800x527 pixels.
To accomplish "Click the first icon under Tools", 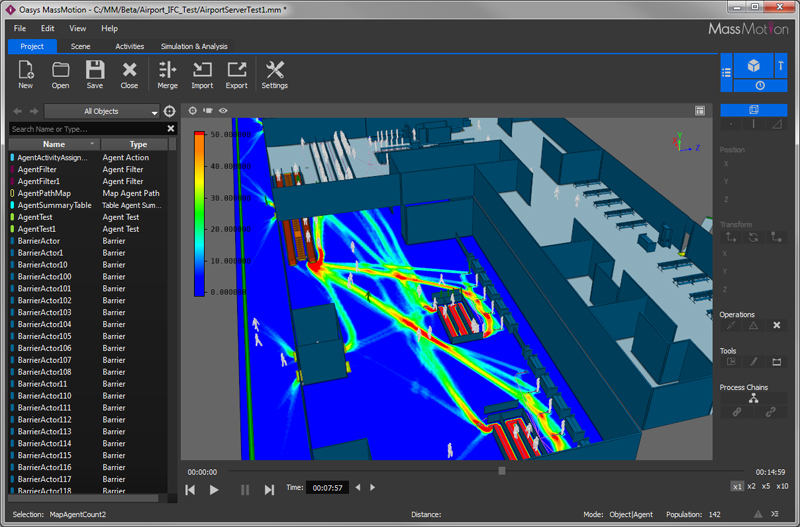I will pos(731,362).
